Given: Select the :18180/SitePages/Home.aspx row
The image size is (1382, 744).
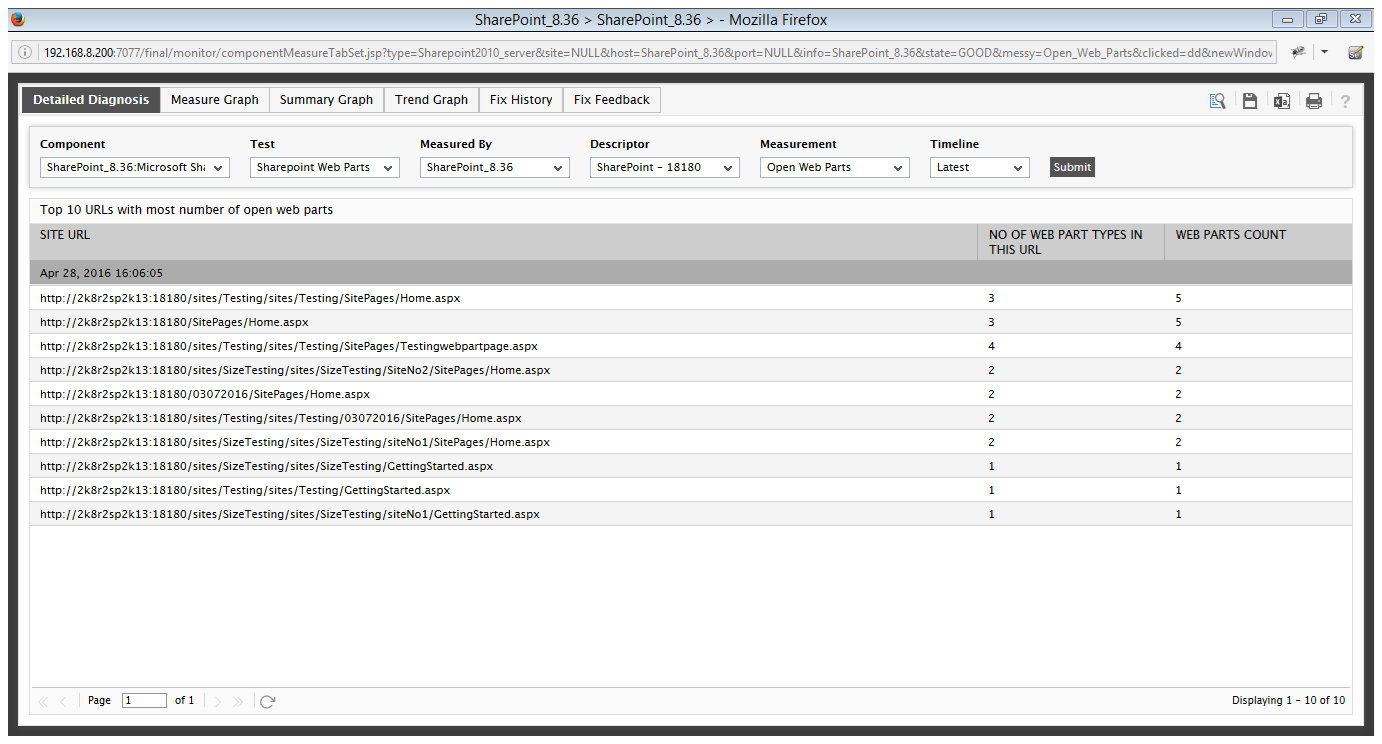Looking at the screenshot, I should pyautogui.click(x=691, y=322).
